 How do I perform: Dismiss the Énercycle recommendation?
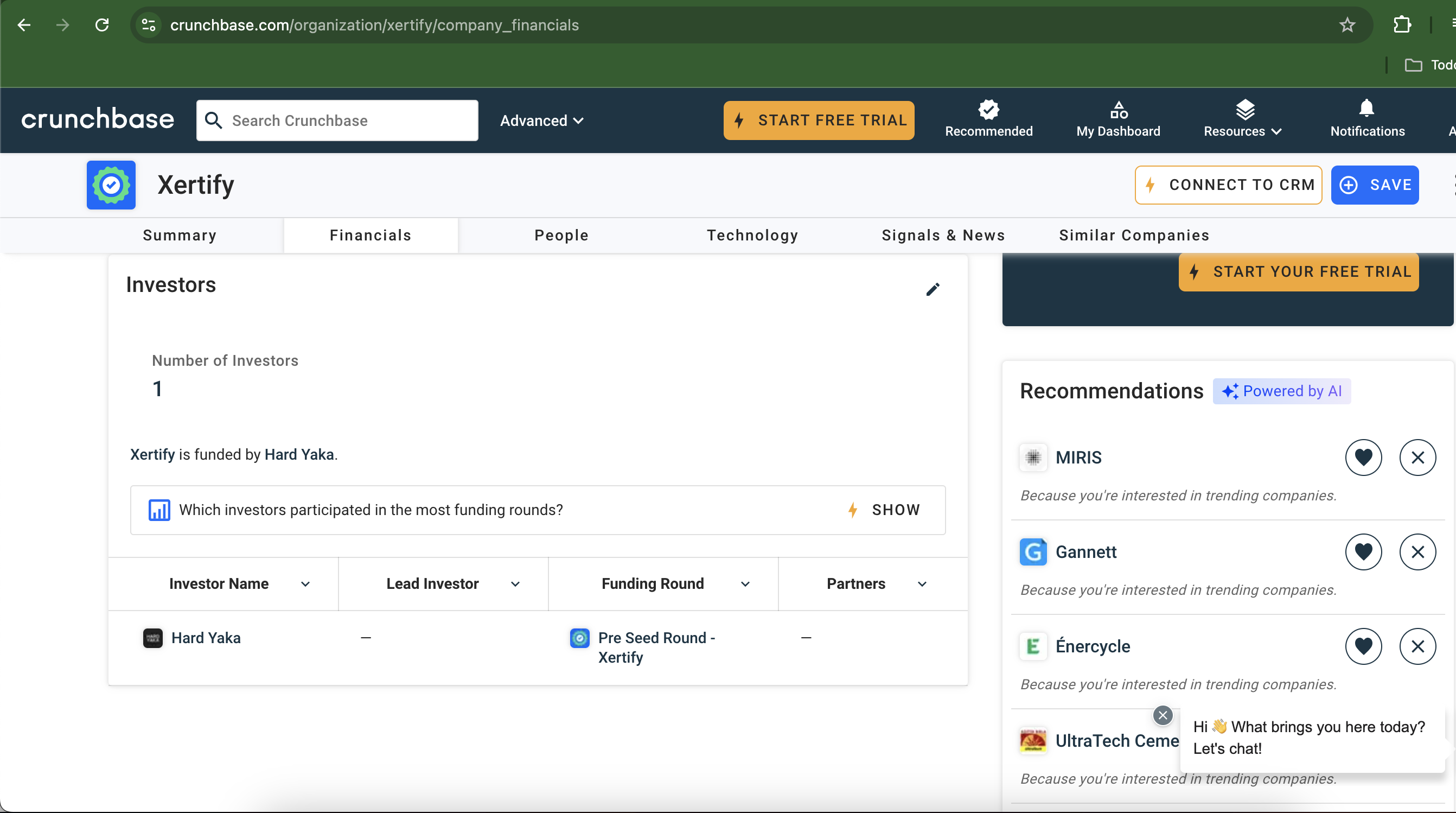(1417, 646)
